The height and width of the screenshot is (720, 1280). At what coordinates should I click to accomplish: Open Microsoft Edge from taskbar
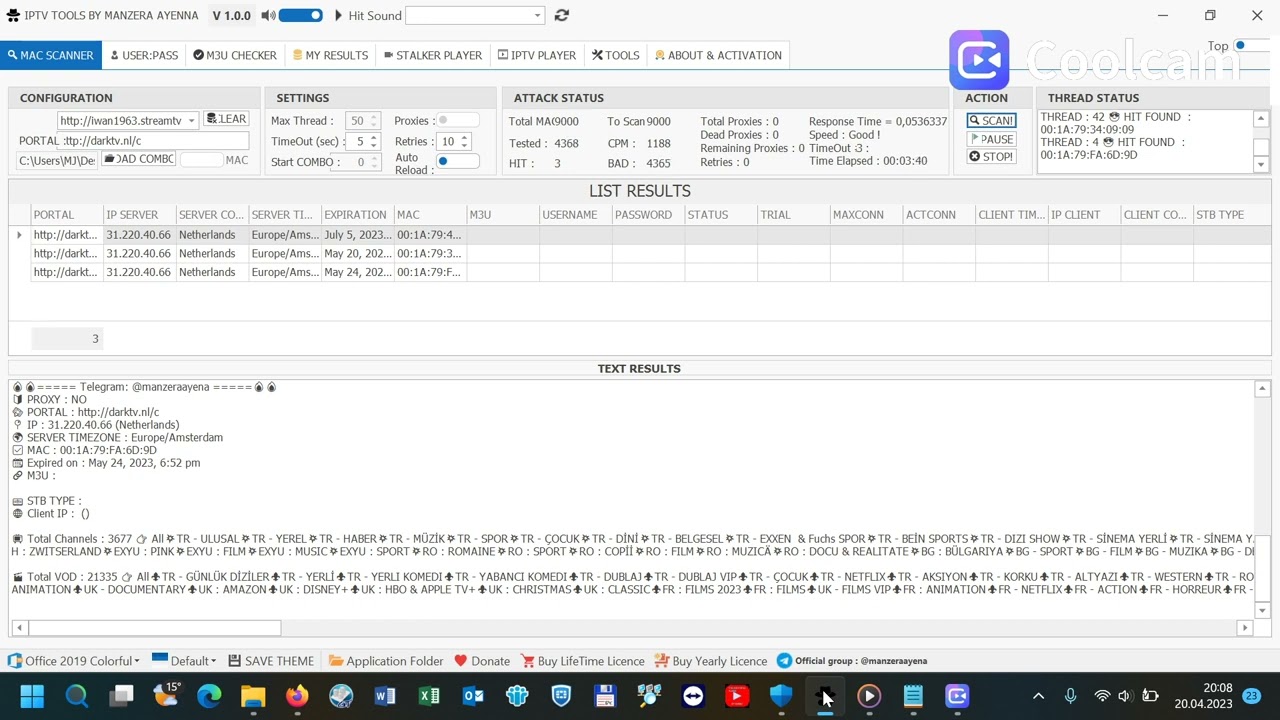(209, 696)
